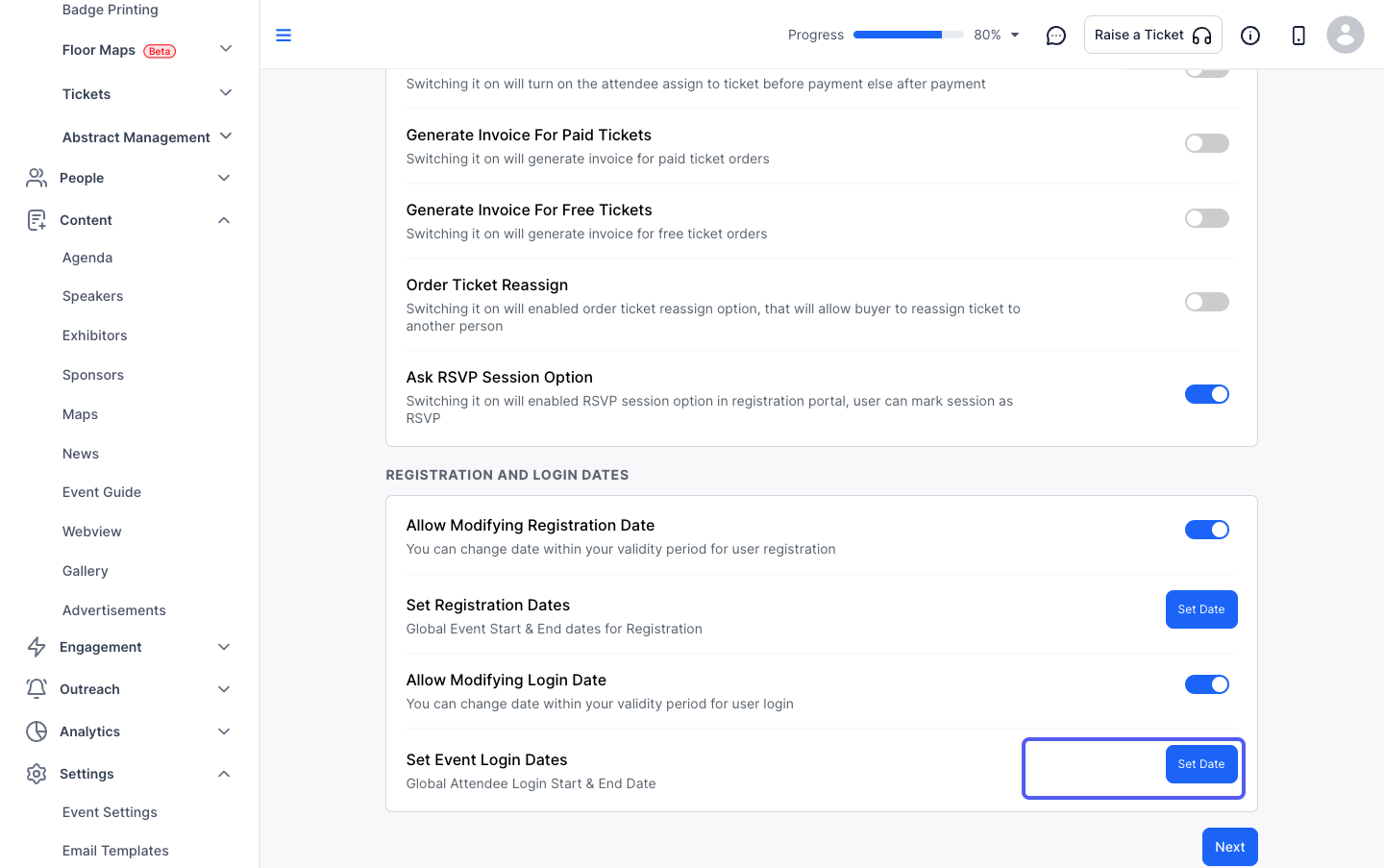This screenshot has height=868, width=1384.
Task: Open Event Settings under Settings
Action: (110, 812)
